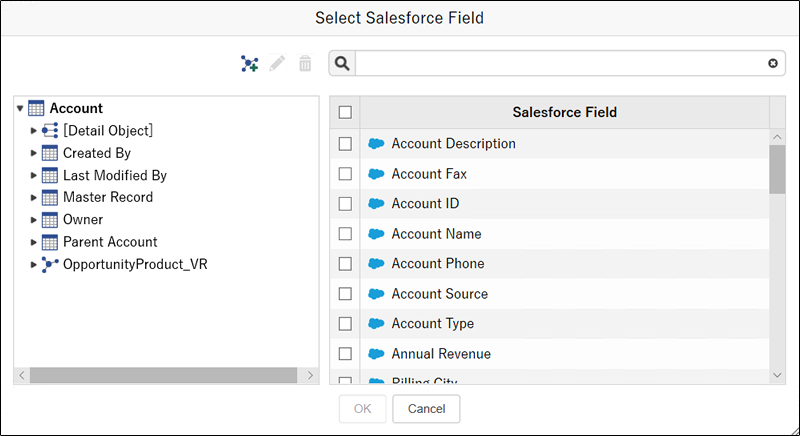This screenshot has height=436, width=800.
Task: Check the Account Fax checkbox
Action: coord(345,174)
